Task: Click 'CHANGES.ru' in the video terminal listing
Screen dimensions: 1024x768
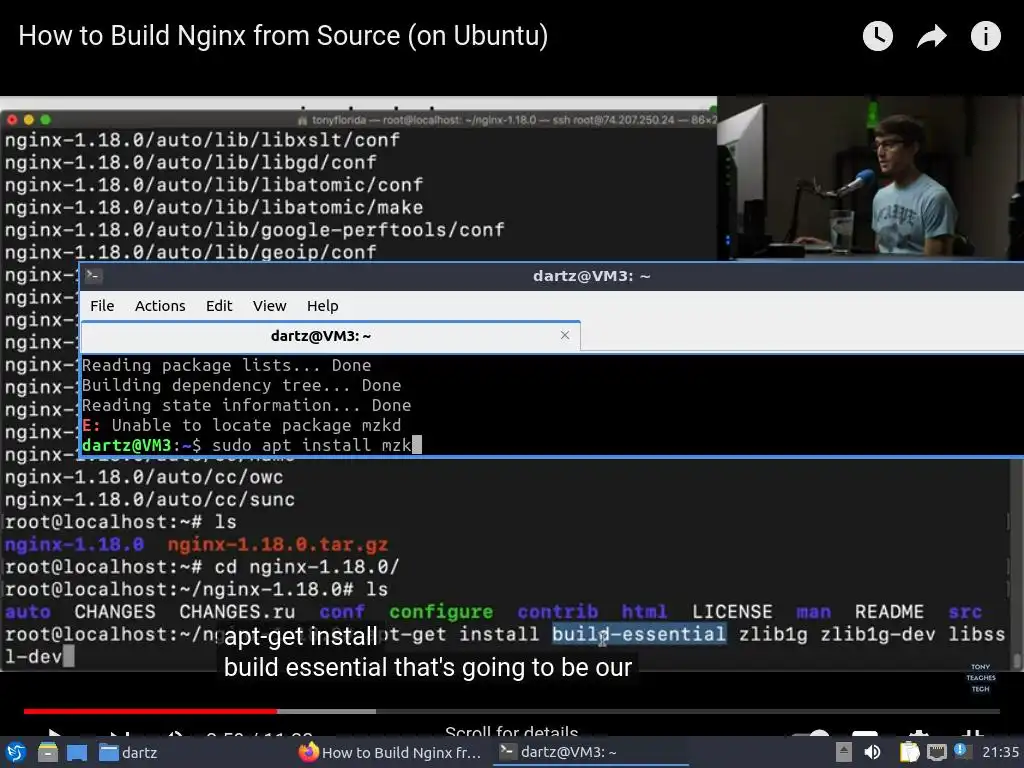Action: (x=237, y=612)
